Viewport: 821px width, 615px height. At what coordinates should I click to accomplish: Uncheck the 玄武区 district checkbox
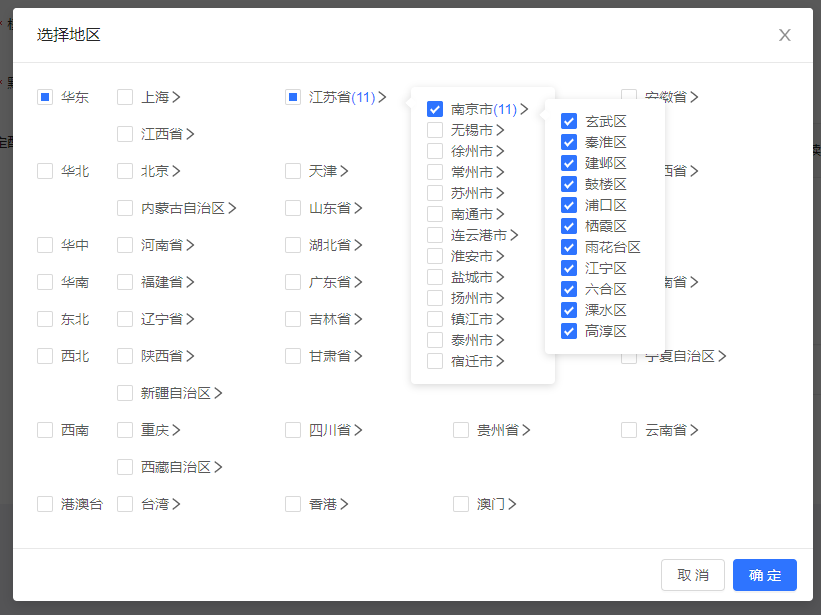pyautogui.click(x=569, y=121)
